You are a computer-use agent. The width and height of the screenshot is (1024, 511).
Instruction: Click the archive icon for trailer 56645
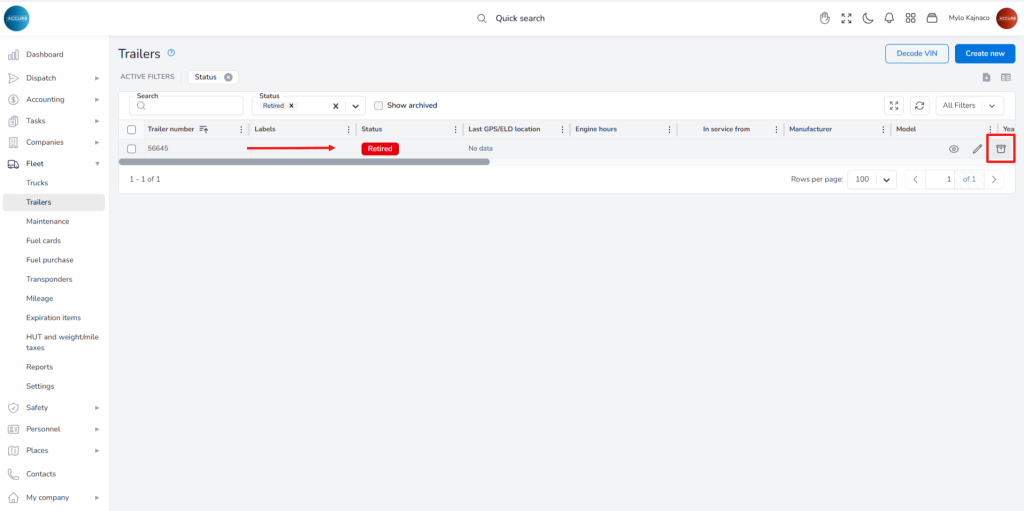click(x=1000, y=149)
